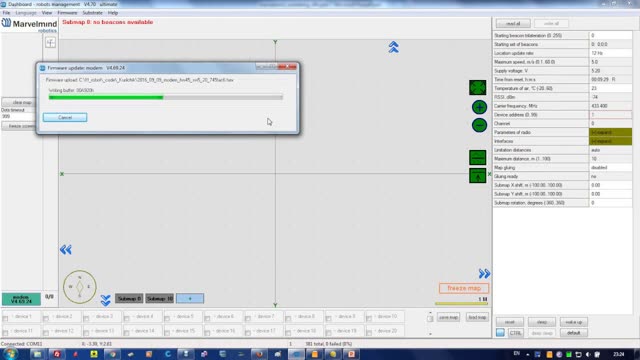Image resolution: width=640 pixels, height=360 pixels.
Task: Click the Marvelmind robotics logo
Action: (x=29, y=25)
